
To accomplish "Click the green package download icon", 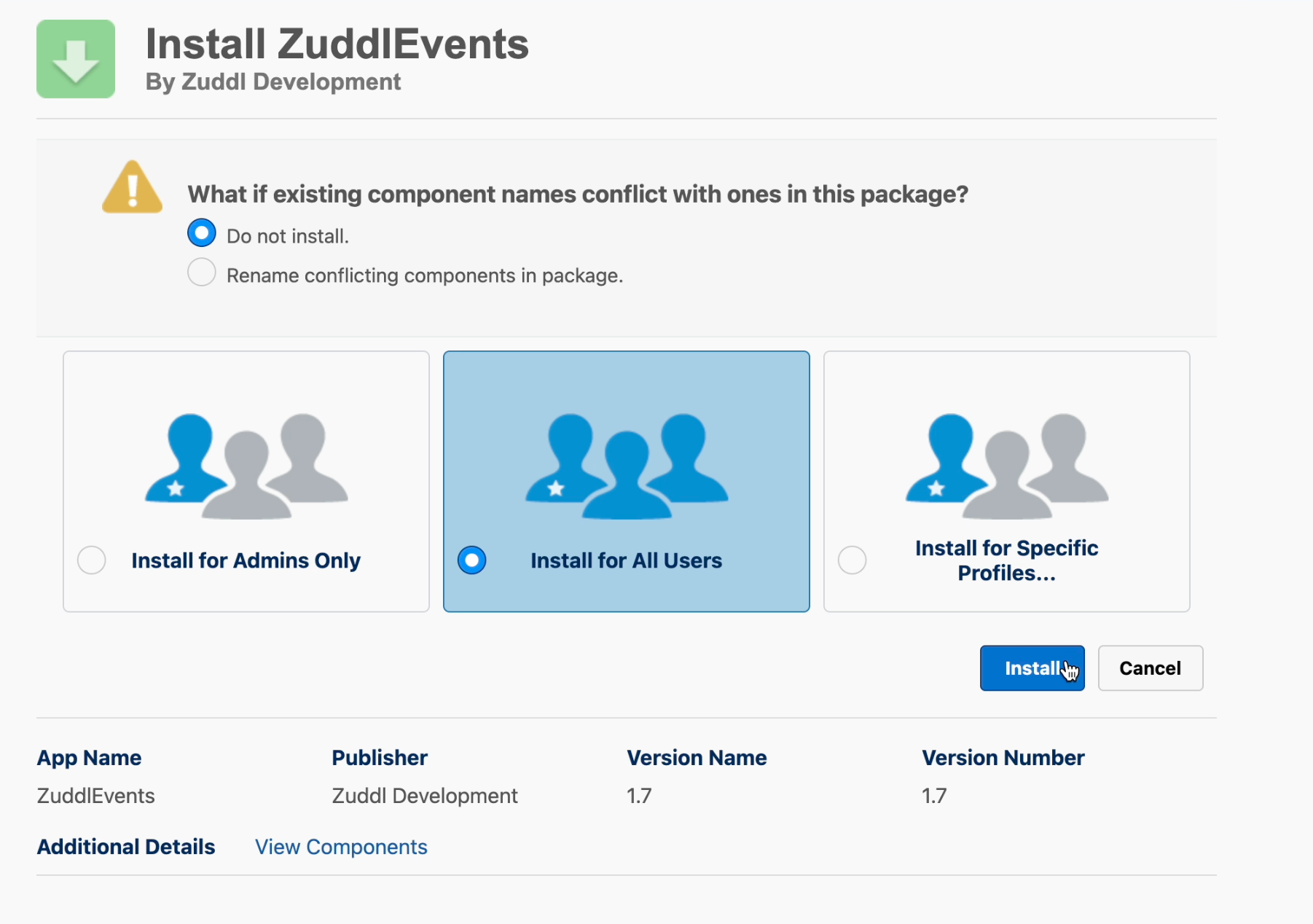I will [x=76, y=59].
